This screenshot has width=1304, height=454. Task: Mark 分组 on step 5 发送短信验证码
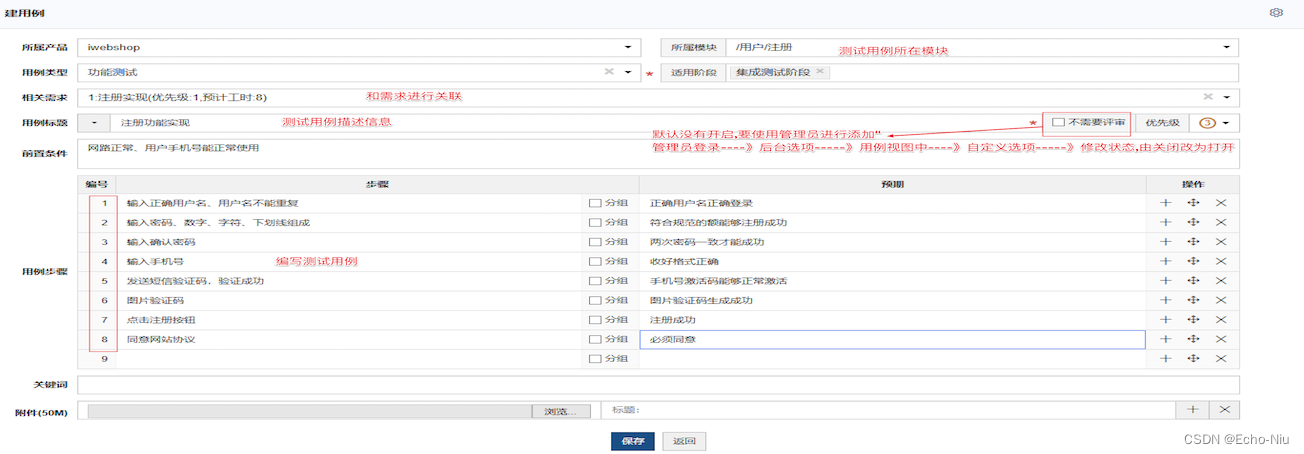tap(595, 281)
